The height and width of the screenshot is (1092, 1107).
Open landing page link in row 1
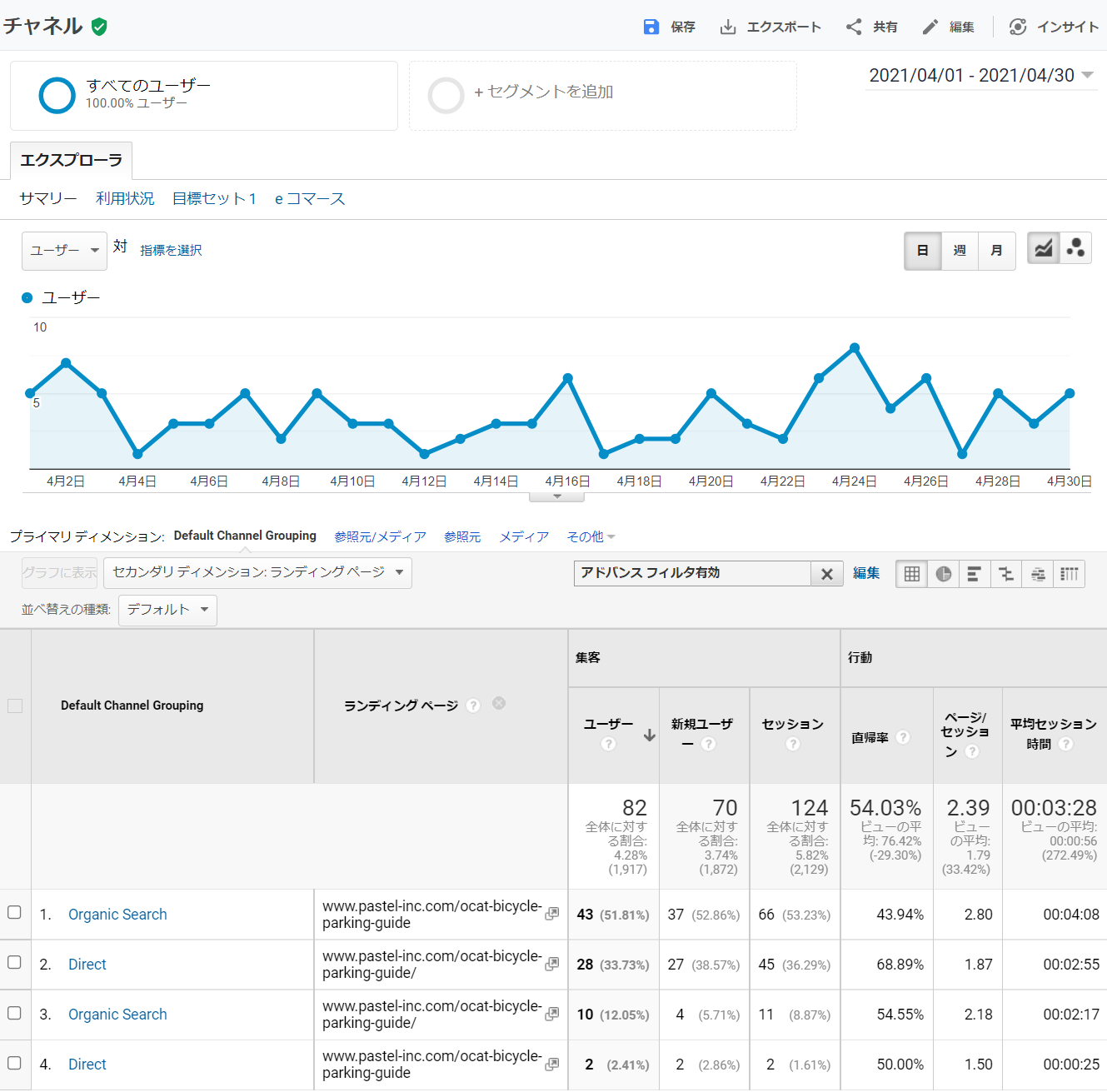[551, 914]
